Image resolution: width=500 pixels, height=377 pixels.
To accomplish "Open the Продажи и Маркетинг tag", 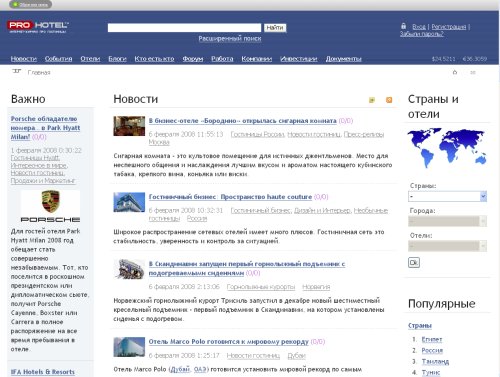I will click(x=43, y=180).
